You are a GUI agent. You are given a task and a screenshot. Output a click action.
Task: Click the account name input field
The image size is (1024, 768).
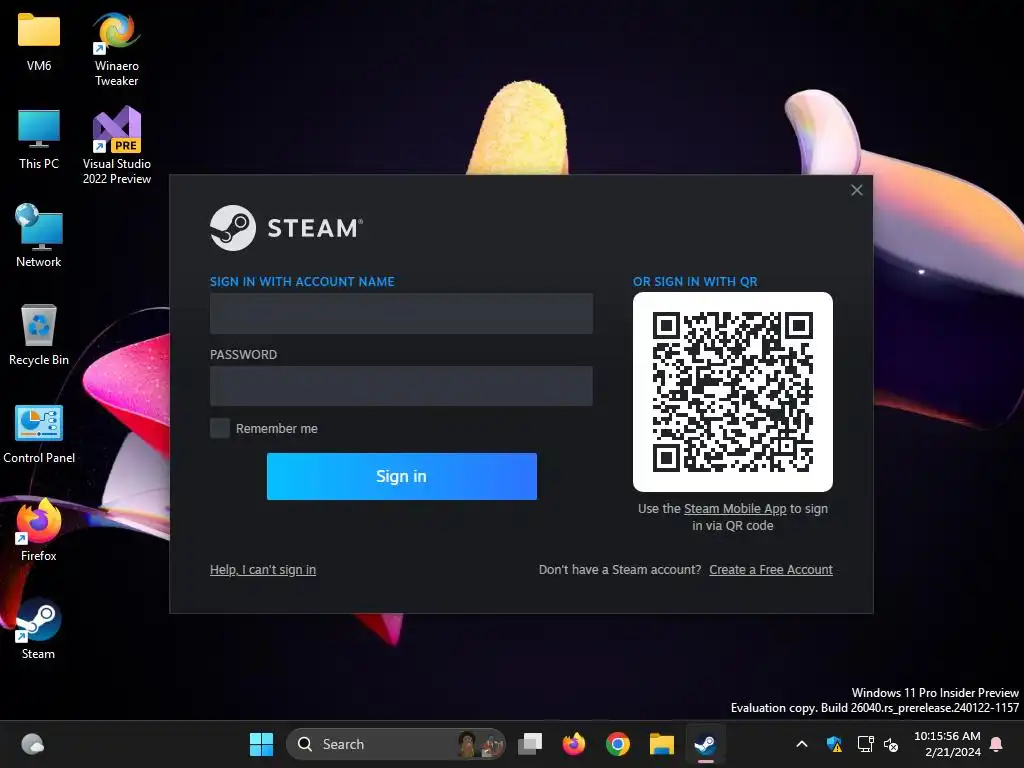point(401,313)
